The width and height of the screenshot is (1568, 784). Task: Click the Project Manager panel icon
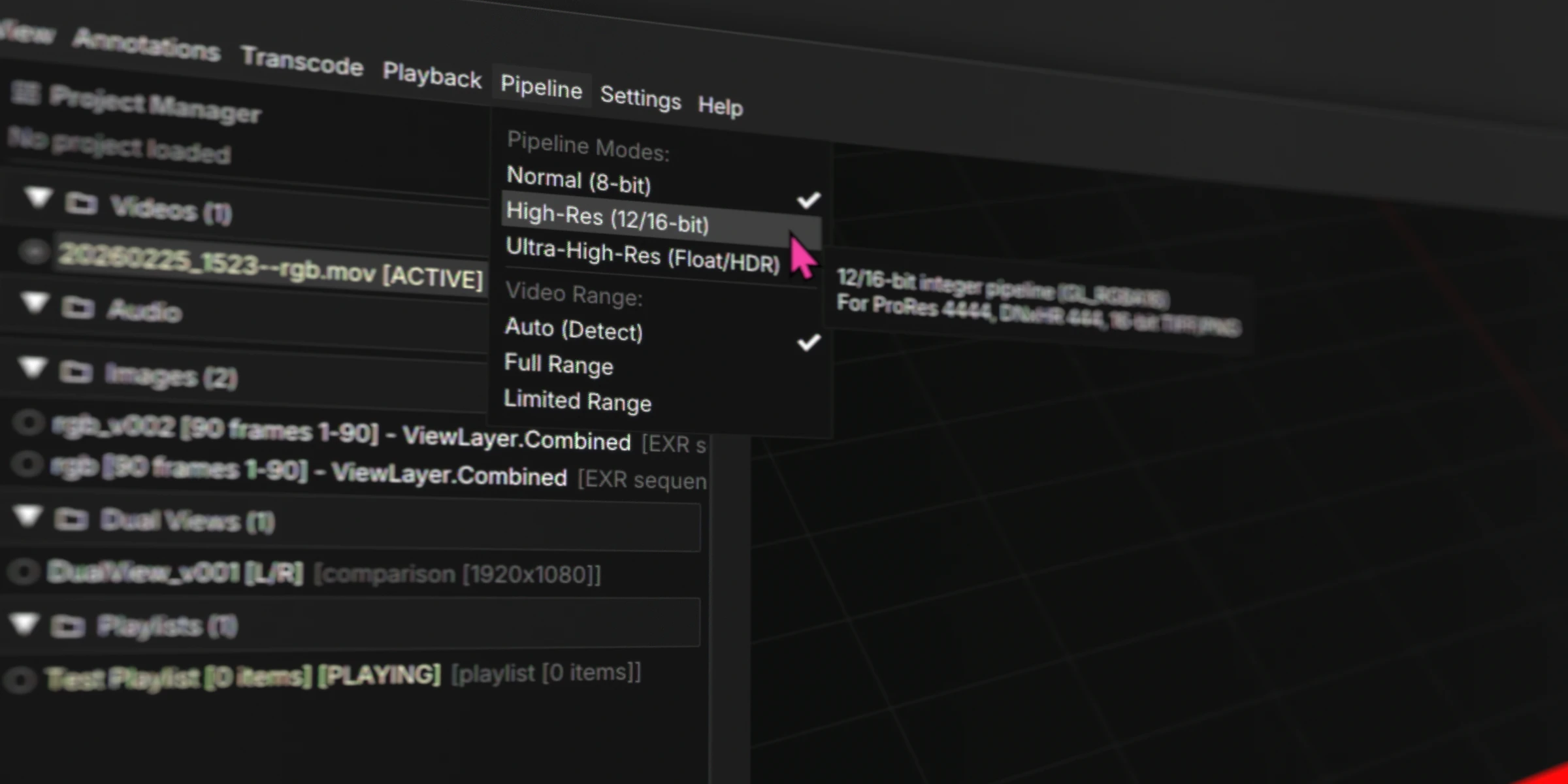coord(26,93)
